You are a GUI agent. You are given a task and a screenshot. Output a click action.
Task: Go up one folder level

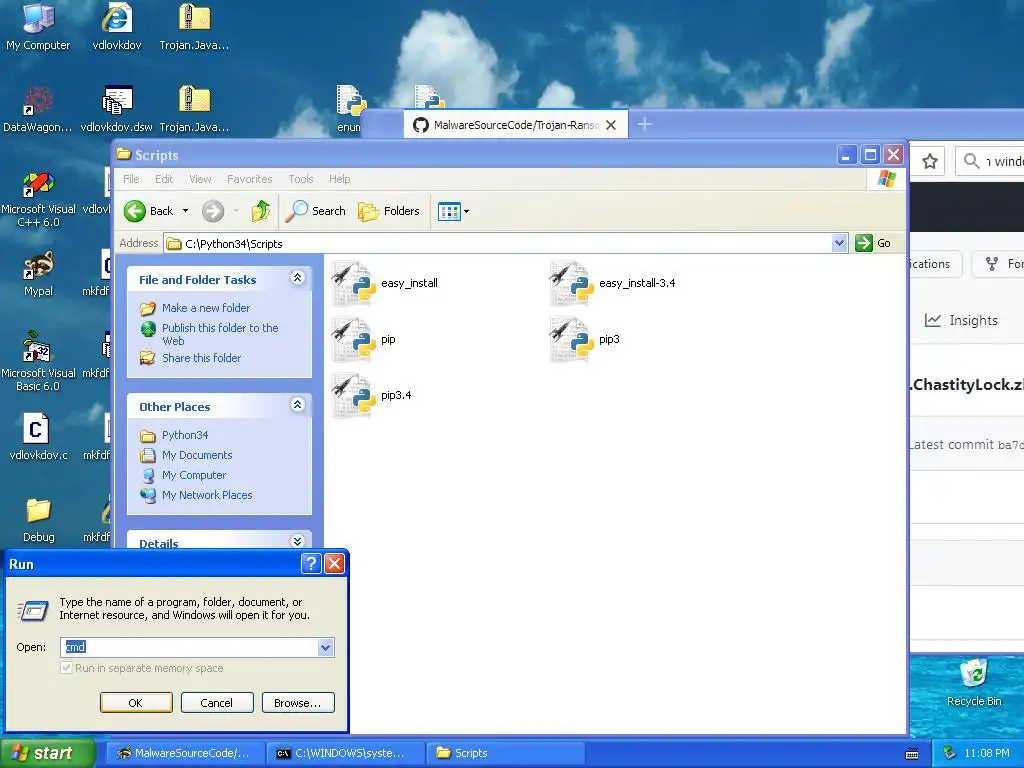(261, 211)
